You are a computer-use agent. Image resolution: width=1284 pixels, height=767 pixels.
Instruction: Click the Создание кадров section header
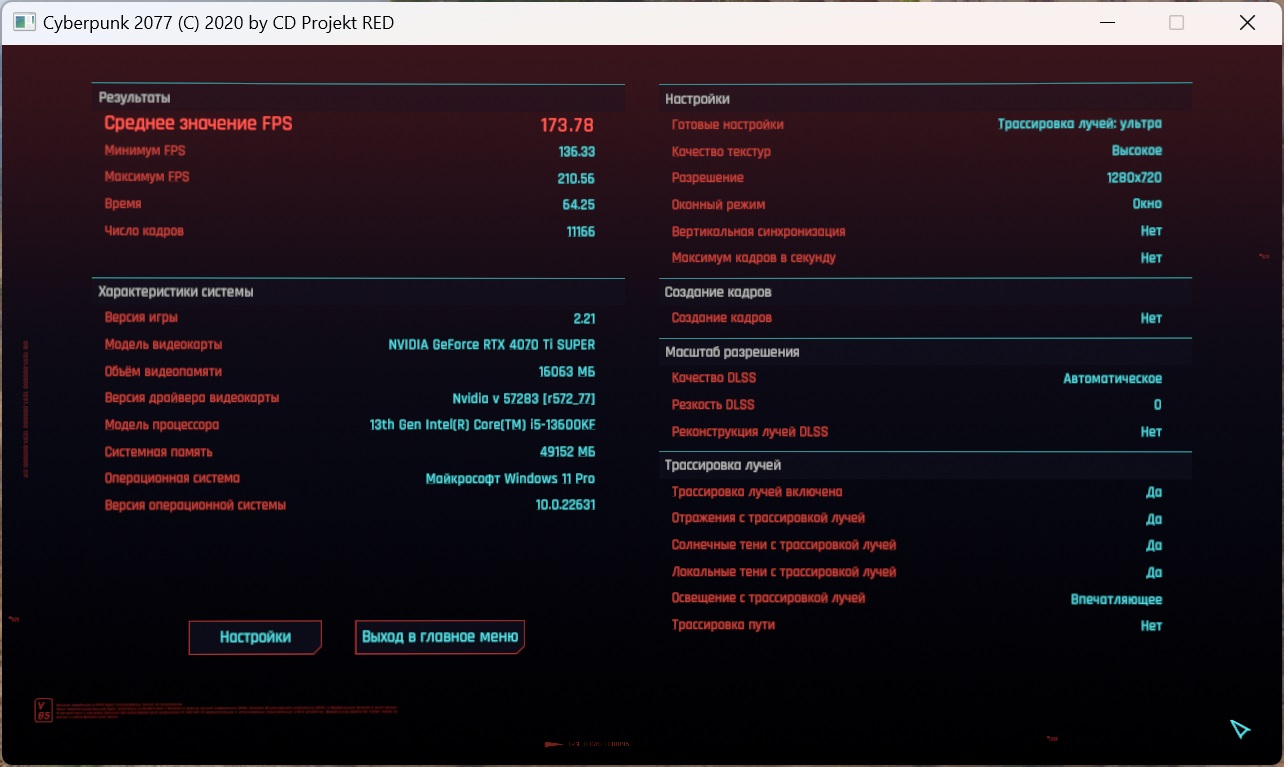[x=718, y=292]
